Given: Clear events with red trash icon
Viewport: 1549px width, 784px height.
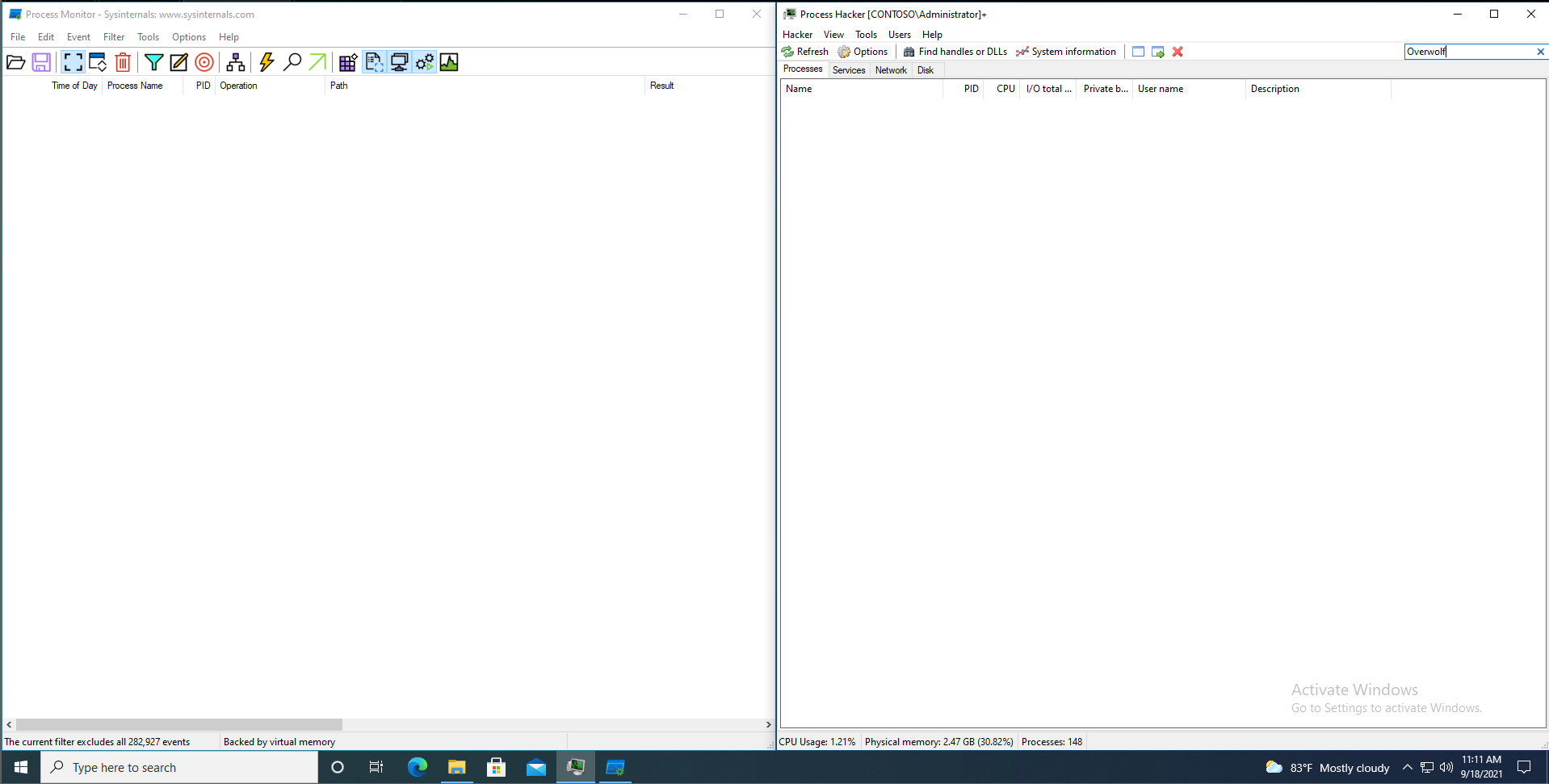Looking at the screenshot, I should pyautogui.click(x=123, y=62).
